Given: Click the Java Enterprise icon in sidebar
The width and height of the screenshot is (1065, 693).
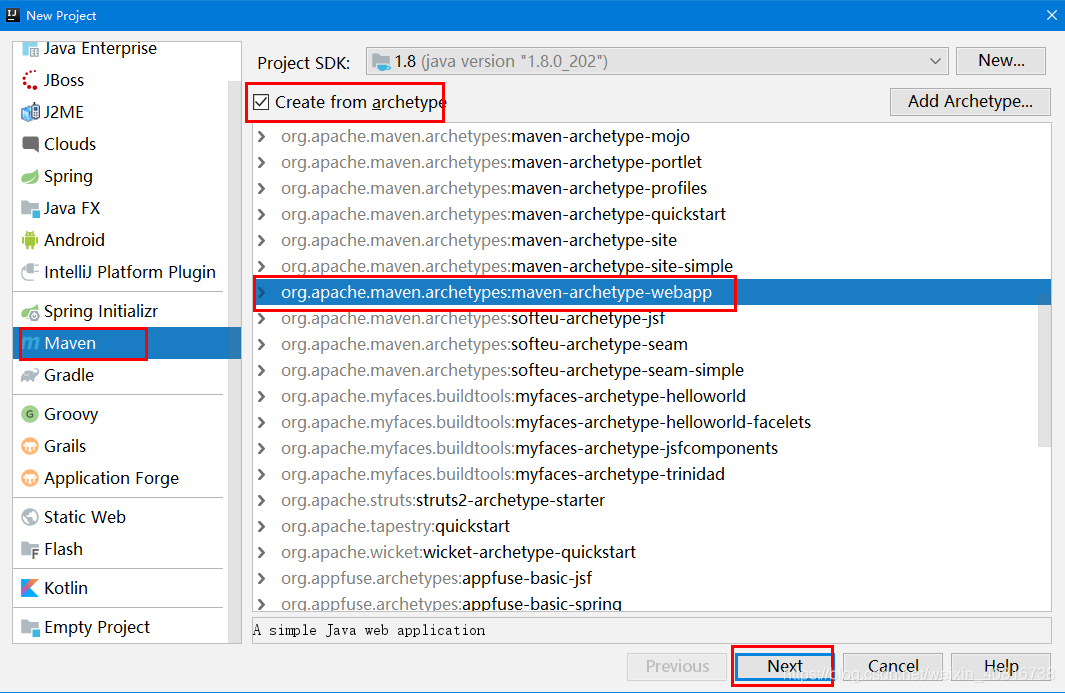Looking at the screenshot, I should 30,49.
